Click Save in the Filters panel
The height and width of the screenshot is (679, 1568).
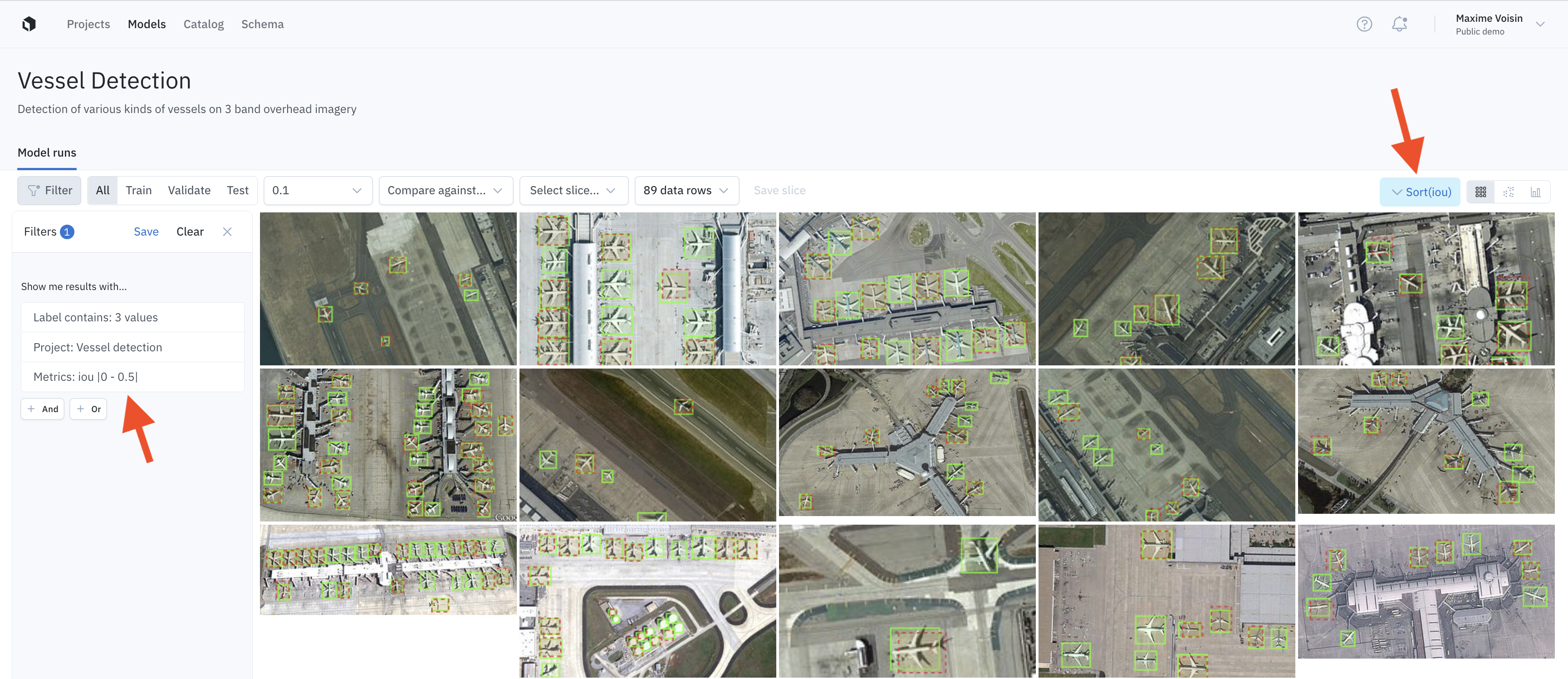pyautogui.click(x=146, y=231)
